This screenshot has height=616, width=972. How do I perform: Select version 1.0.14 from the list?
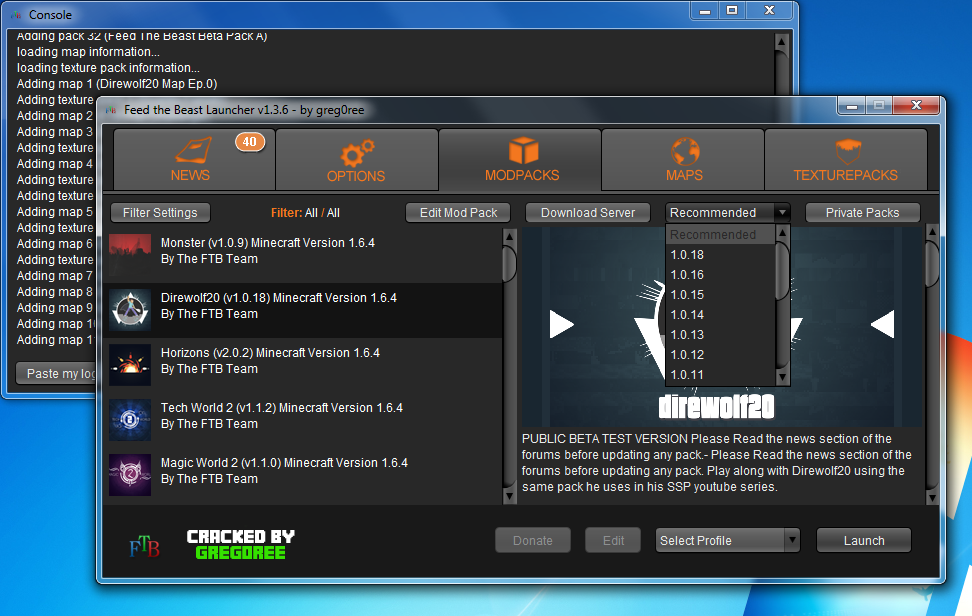coord(720,315)
